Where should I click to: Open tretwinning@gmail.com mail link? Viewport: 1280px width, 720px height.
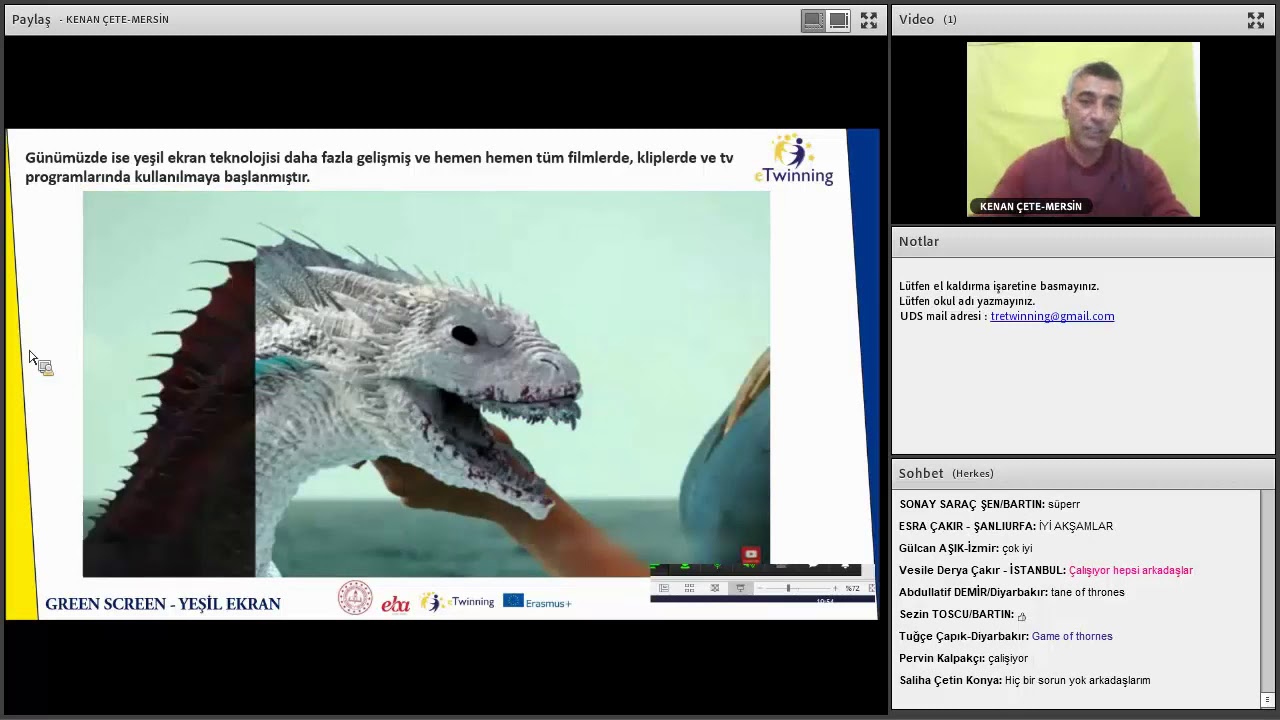pyautogui.click(x=1052, y=316)
